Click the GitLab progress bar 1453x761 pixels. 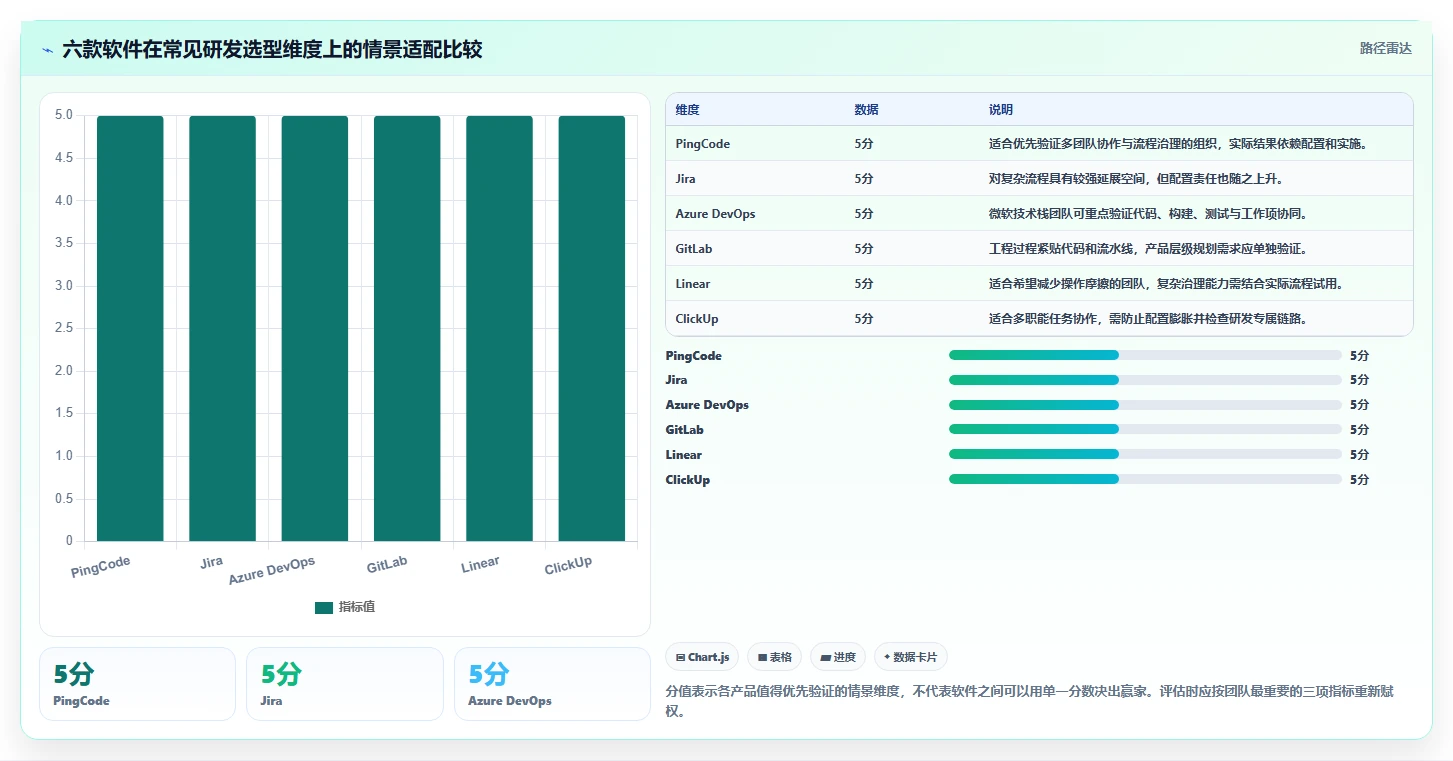click(1145, 430)
